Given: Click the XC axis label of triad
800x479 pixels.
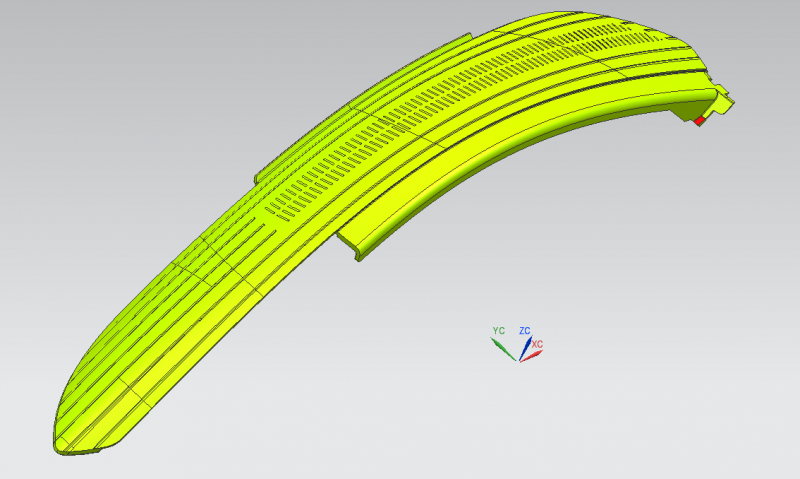Looking at the screenshot, I should click(537, 344).
